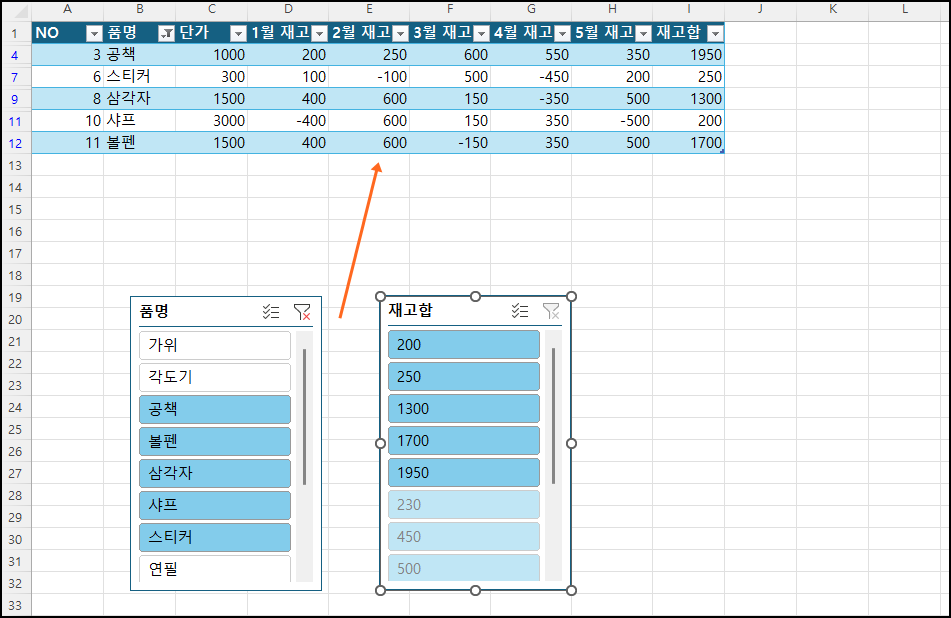Click the 삼각자 cell in column B
951x618 pixels.
click(139, 99)
